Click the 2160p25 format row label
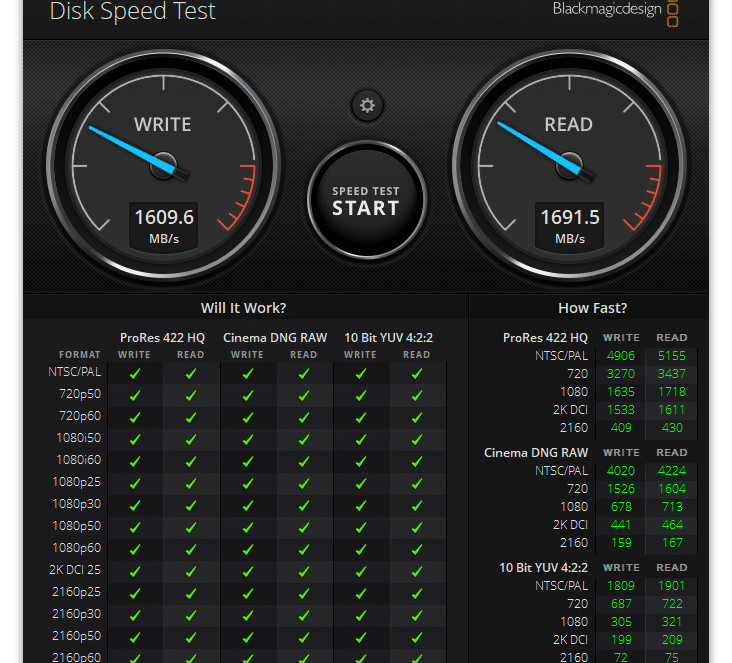The width and height of the screenshot is (732, 663). pos(77,592)
